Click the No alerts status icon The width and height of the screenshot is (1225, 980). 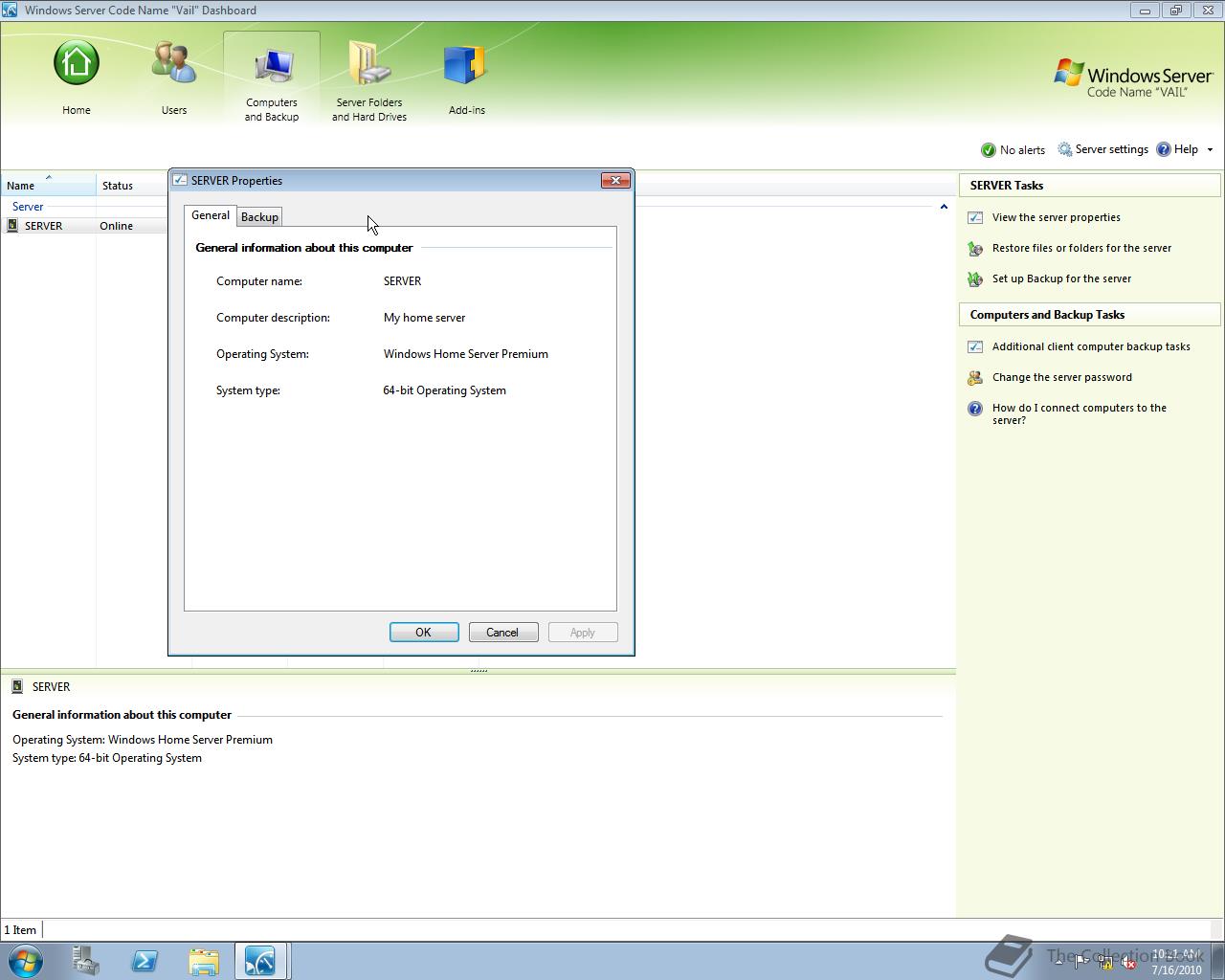pos(989,150)
